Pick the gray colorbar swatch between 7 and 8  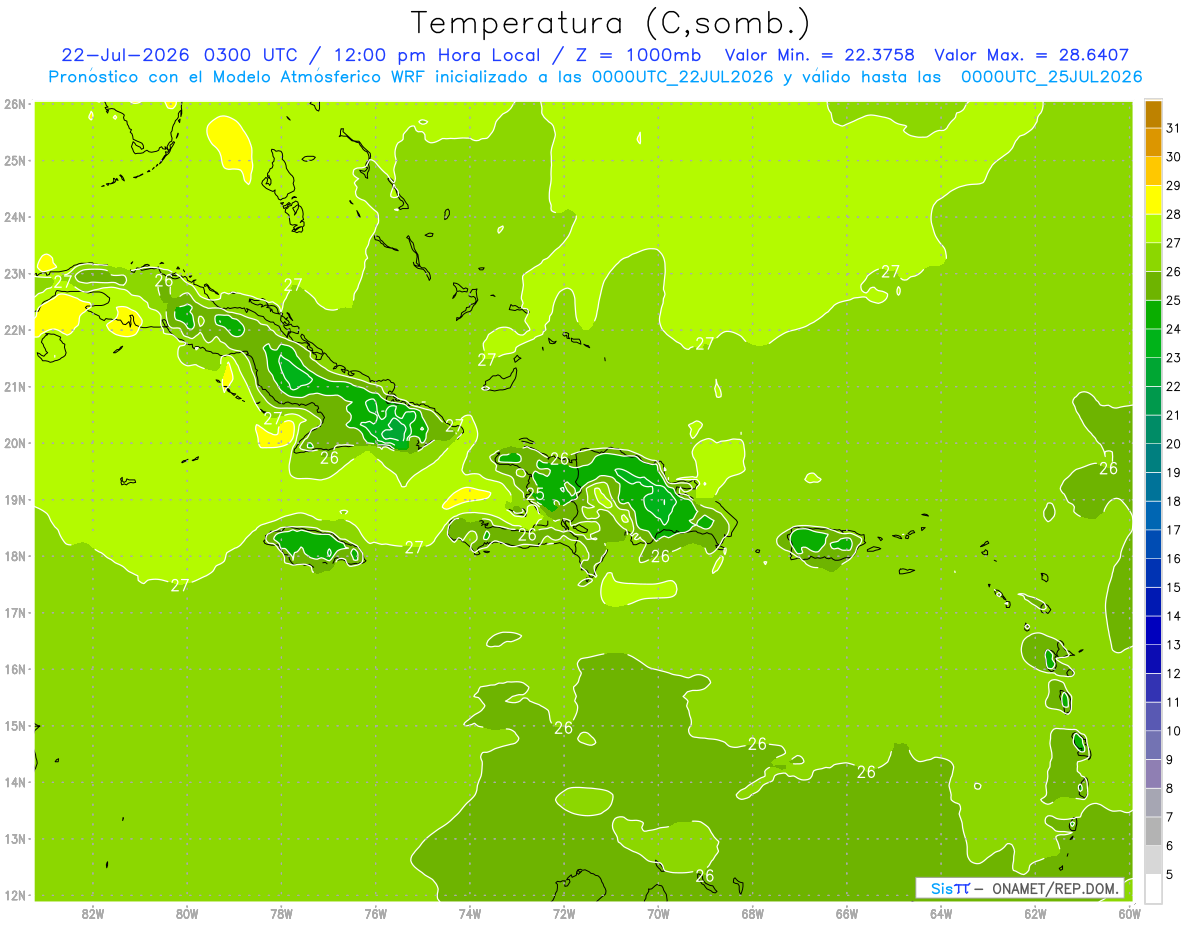pyautogui.click(x=1154, y=802)
